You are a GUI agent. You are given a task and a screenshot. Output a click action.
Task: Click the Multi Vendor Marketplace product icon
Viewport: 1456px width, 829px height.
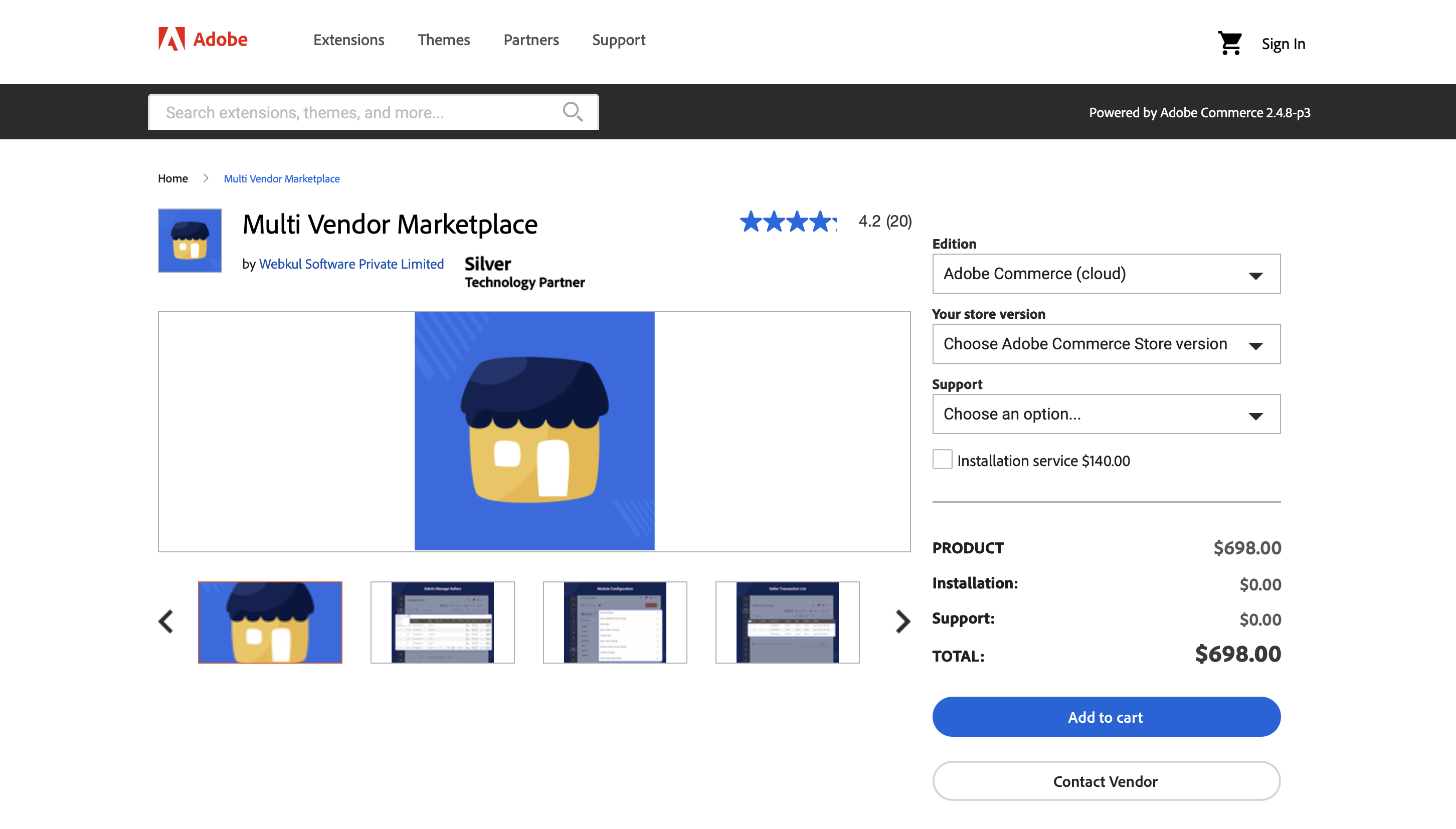190,240
